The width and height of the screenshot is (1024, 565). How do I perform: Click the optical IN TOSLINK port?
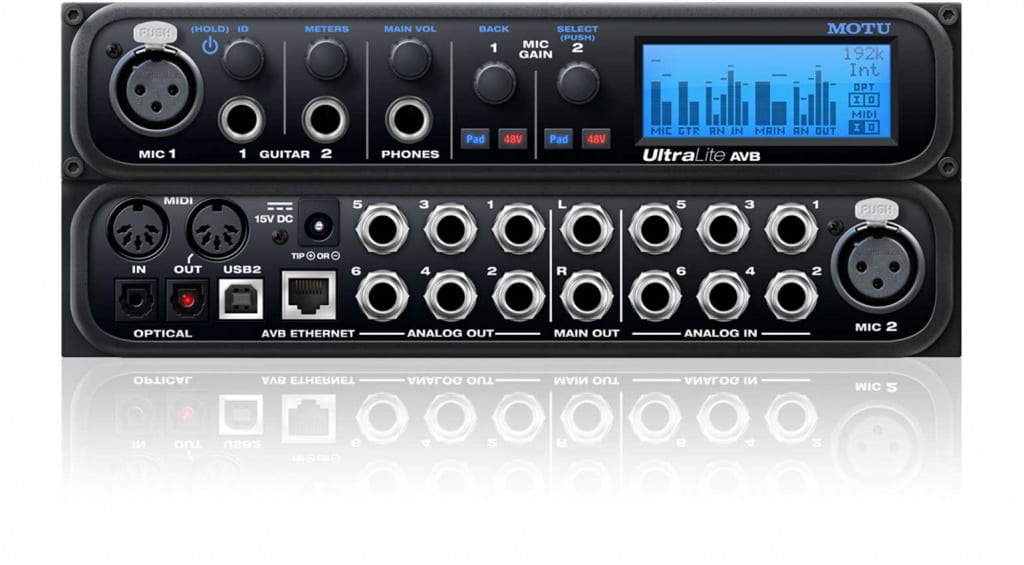(136, 300)
